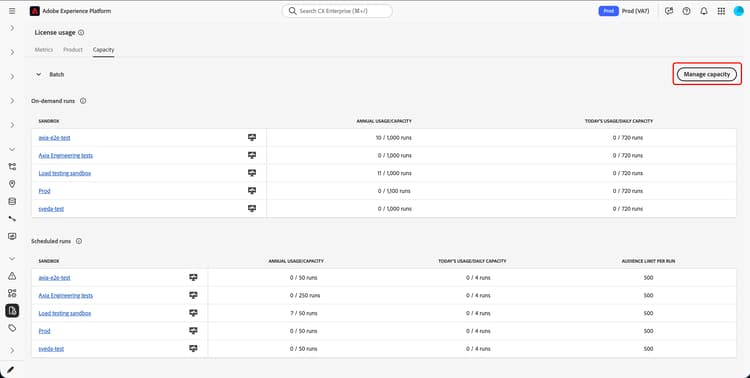Click ANNUAL USAGE/CAPACITY header in On-demand table
750x378 pixels.
(384, 121)
